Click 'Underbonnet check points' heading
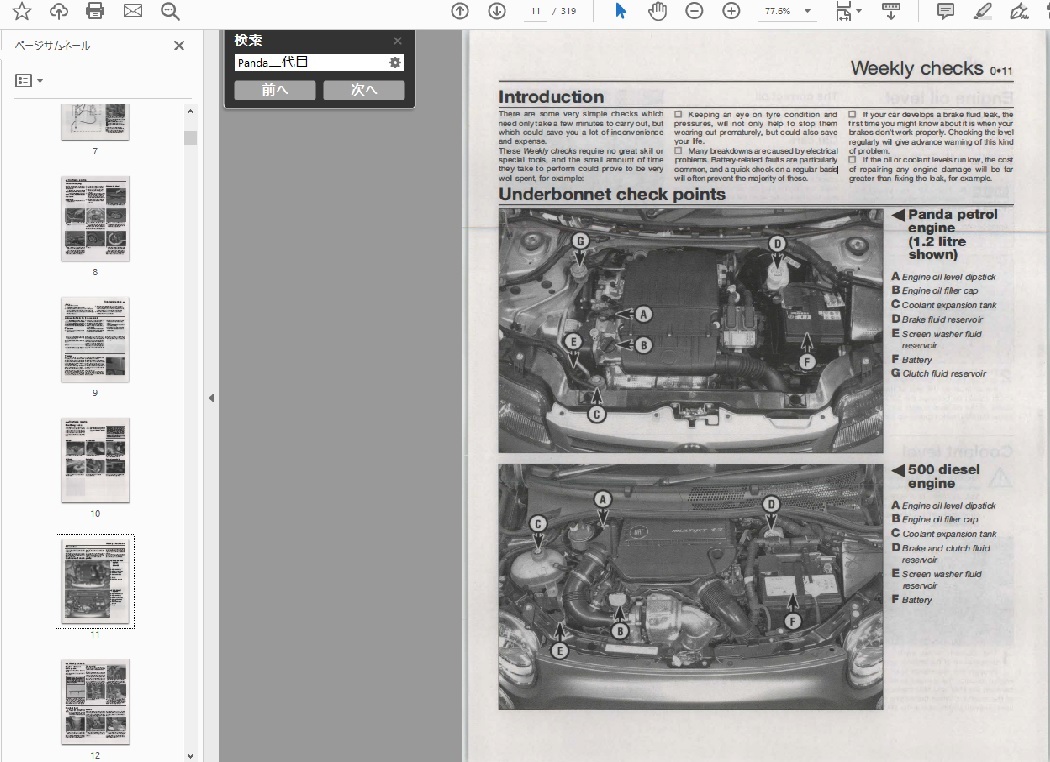The image size is (1050, 762). point(612,194)
